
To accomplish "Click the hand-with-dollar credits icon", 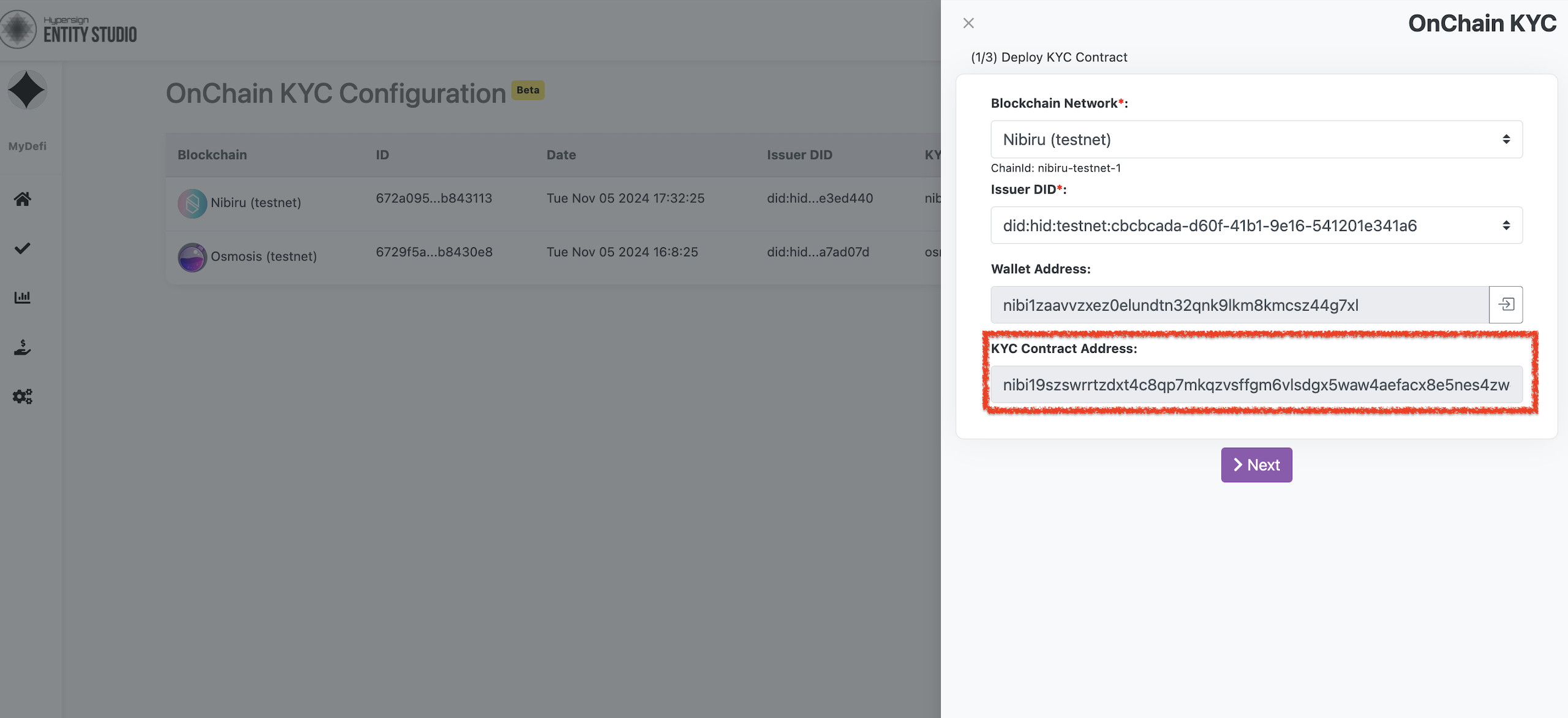I will (23, 347).
